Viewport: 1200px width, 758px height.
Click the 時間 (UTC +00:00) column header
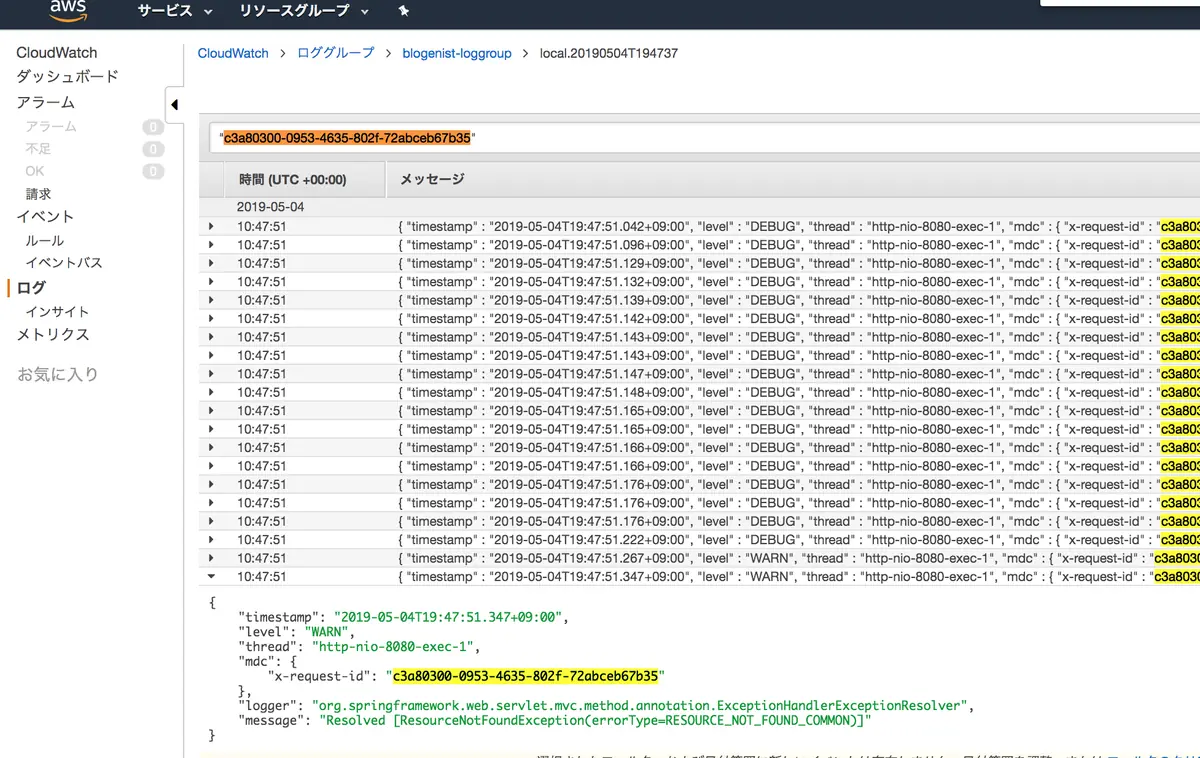tap(292, 180)
